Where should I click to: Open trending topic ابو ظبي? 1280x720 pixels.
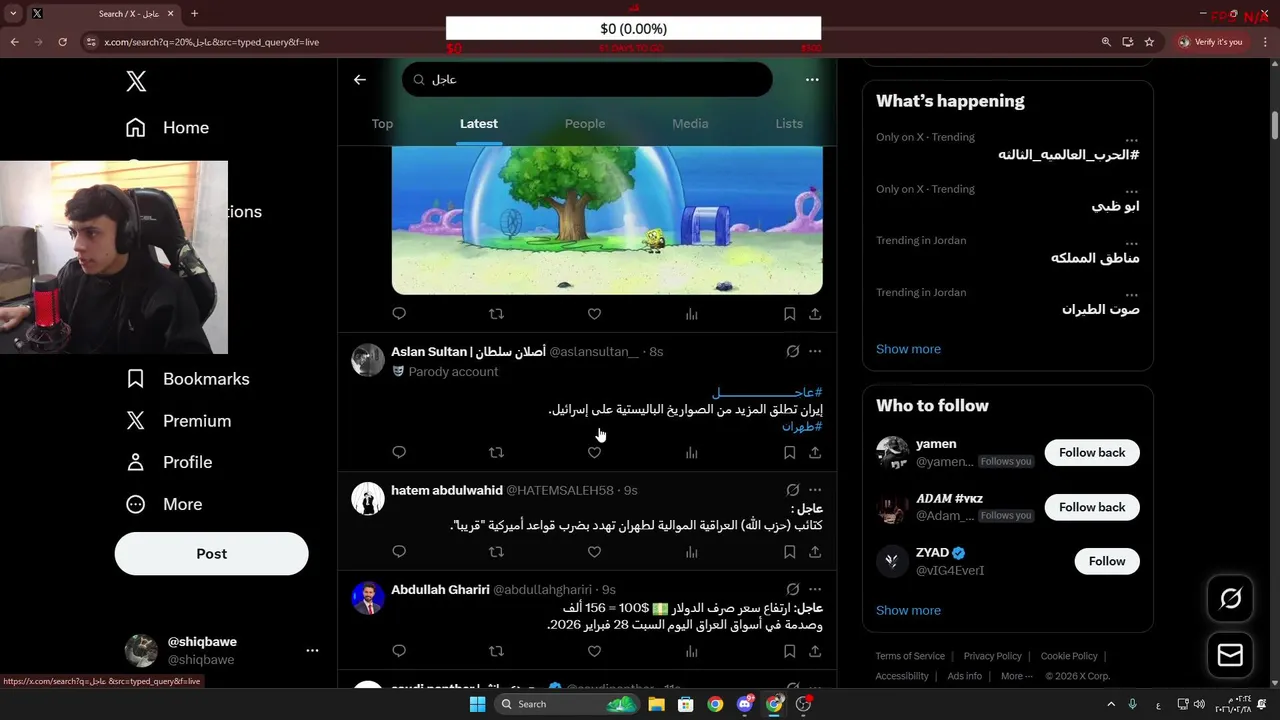tap(1115, 206)
